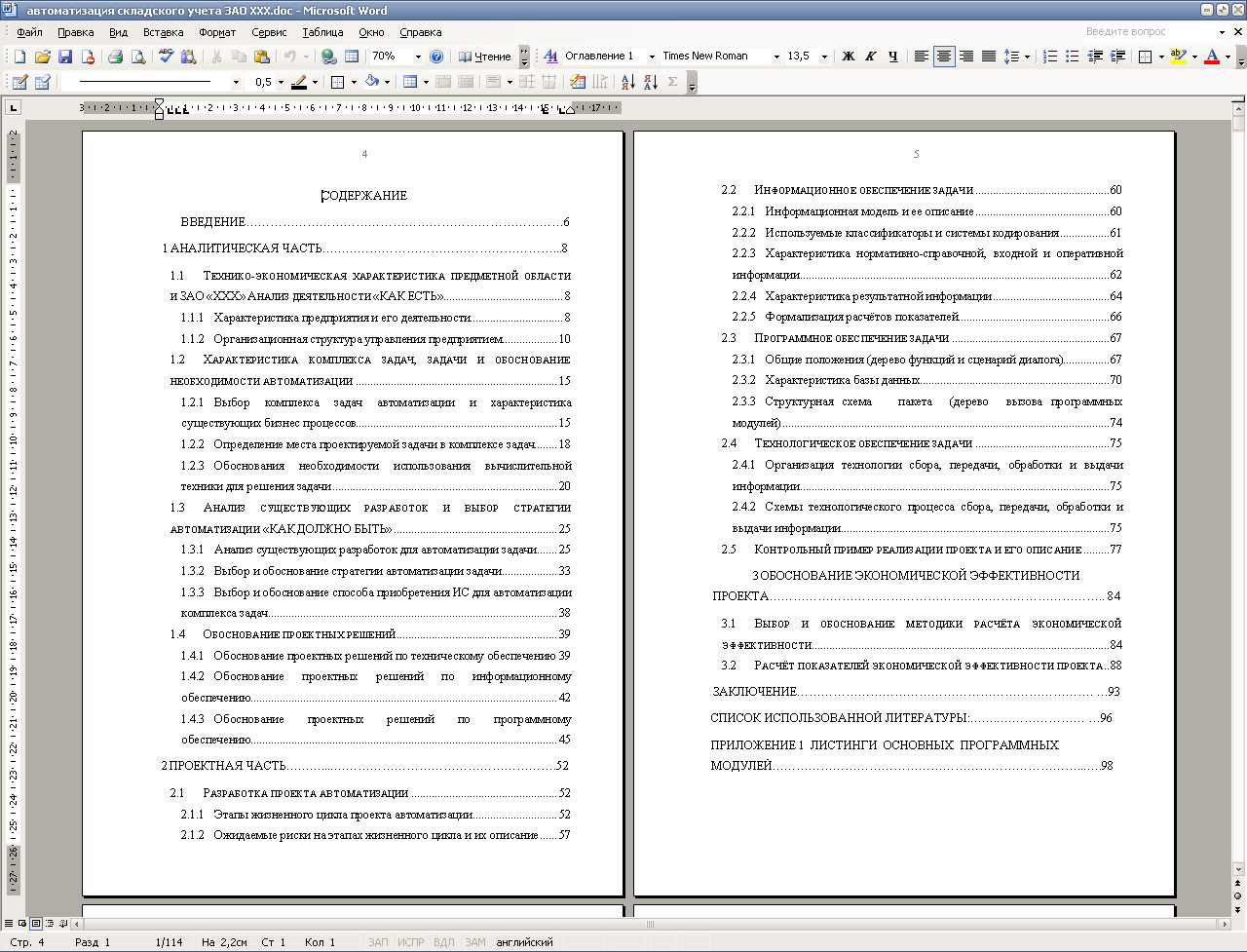
Task: Apply the red font color swatch
Action: click(x=1211, y=57)
